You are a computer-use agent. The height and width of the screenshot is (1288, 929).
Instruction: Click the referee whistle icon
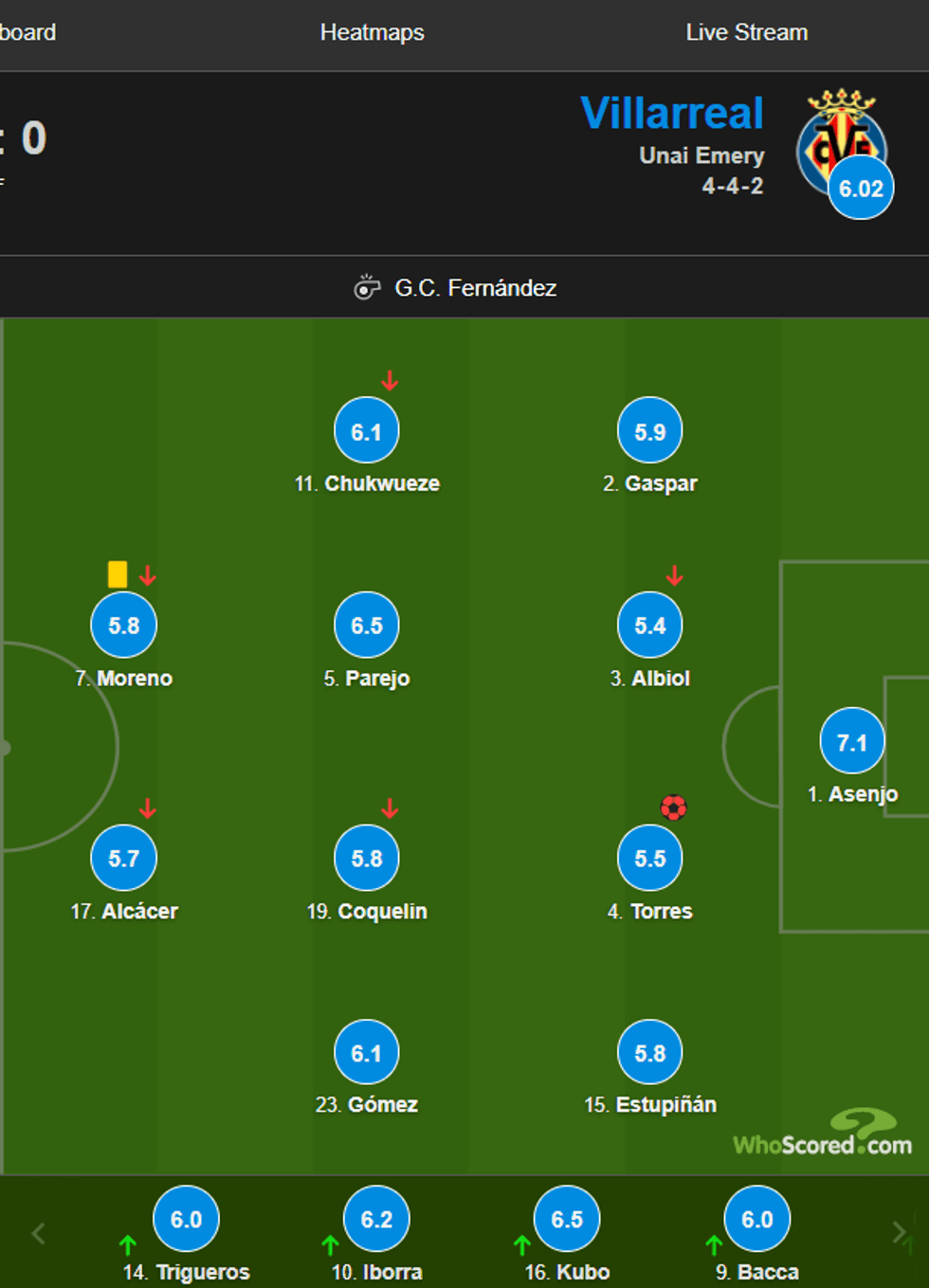pos(367,287)
